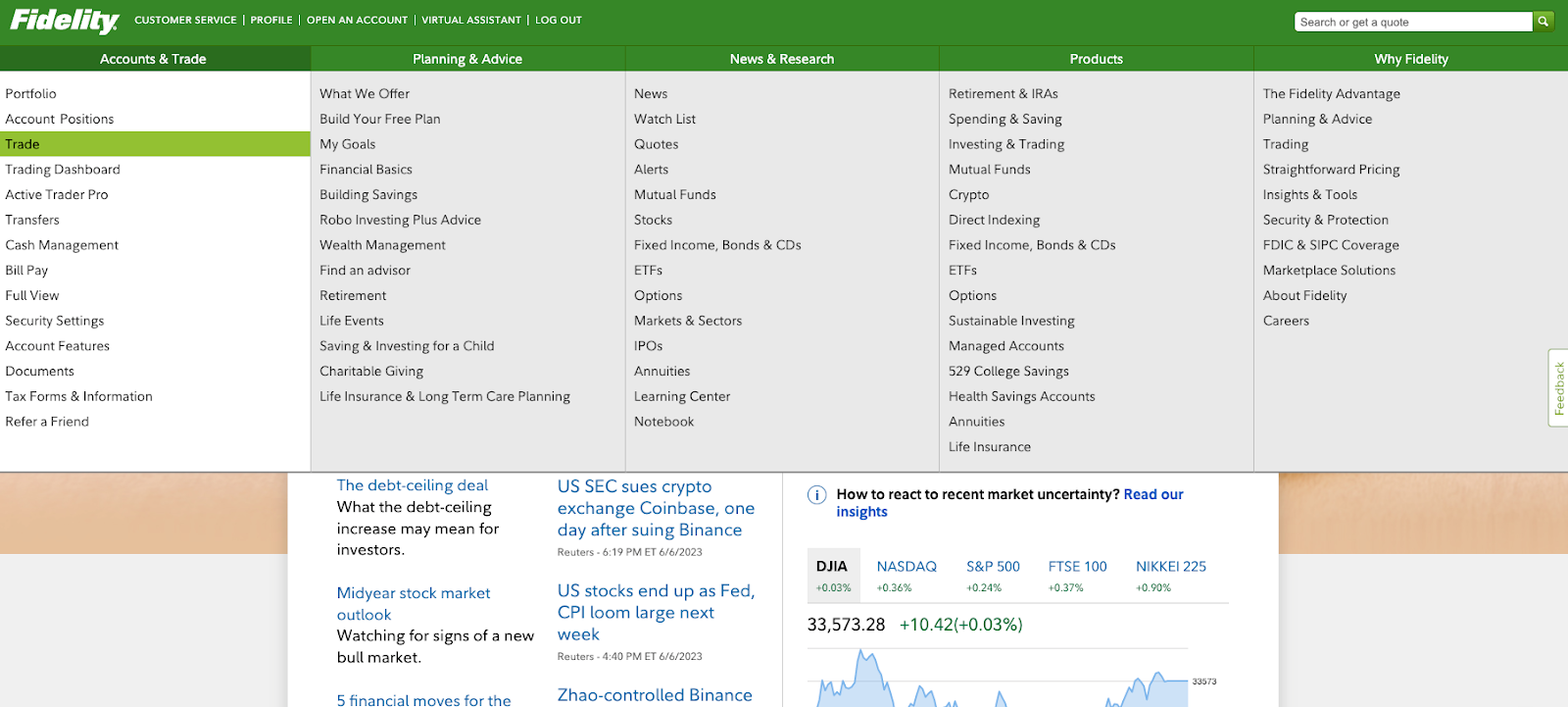Open Planning & Advice menu
This screenshot has width=1568, height=707.
coord(467,59)
